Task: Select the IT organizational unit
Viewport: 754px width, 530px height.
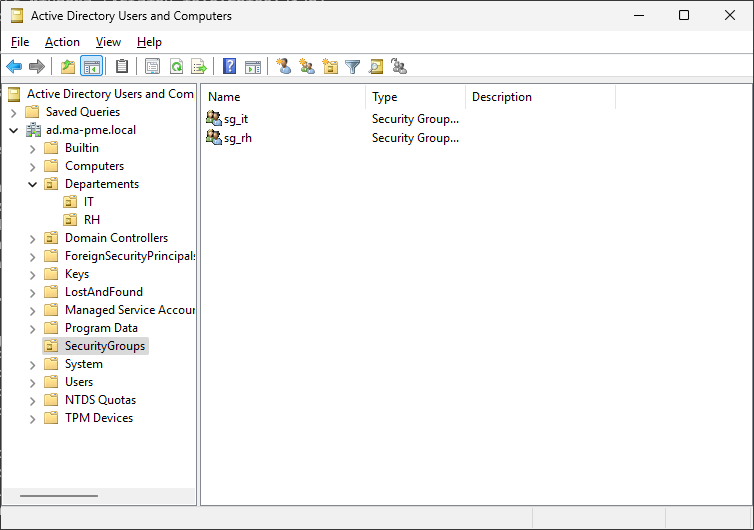Action: click(x=88, y=202)
